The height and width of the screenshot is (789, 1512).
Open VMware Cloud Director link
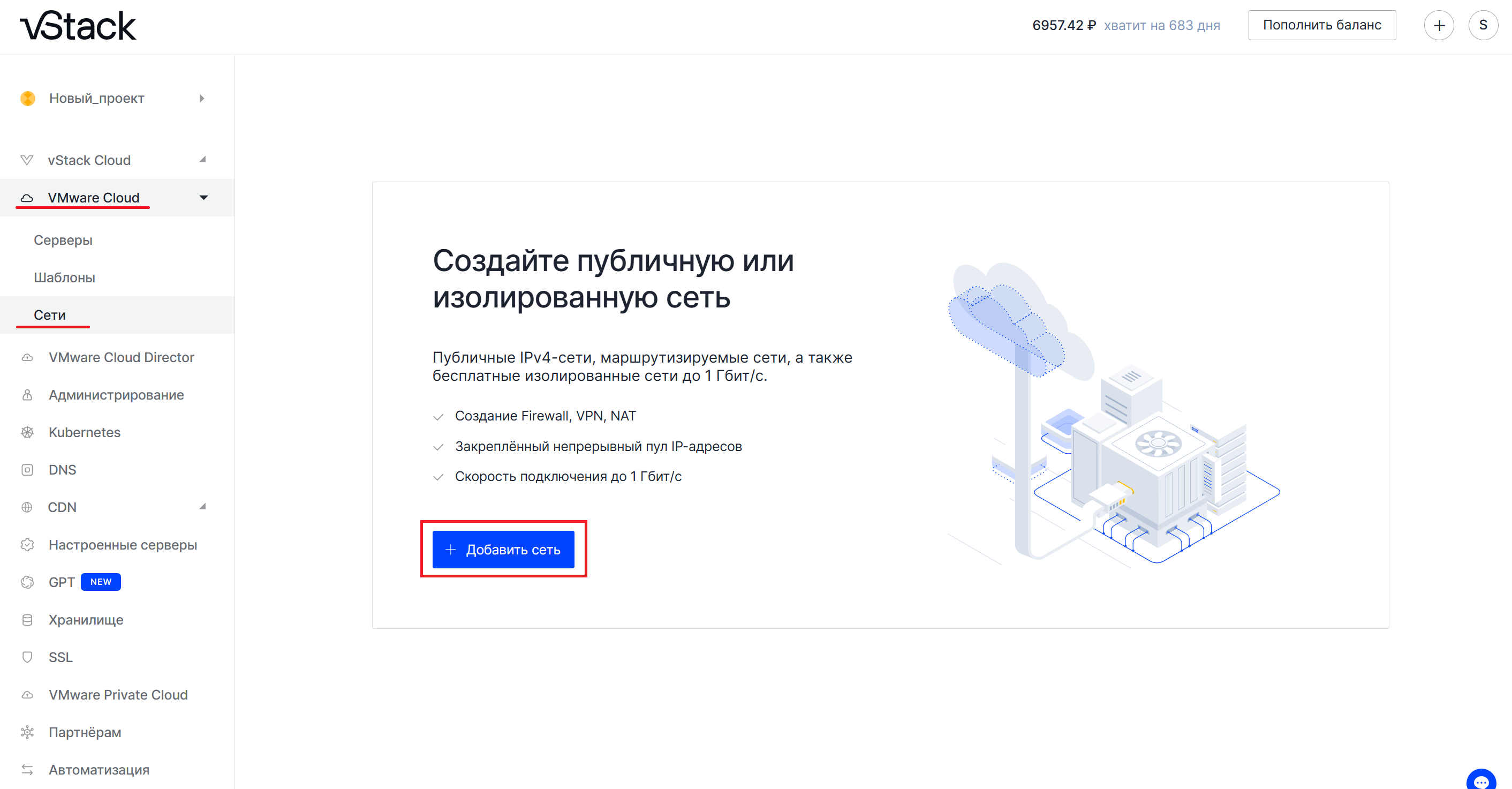coord(121,357)
